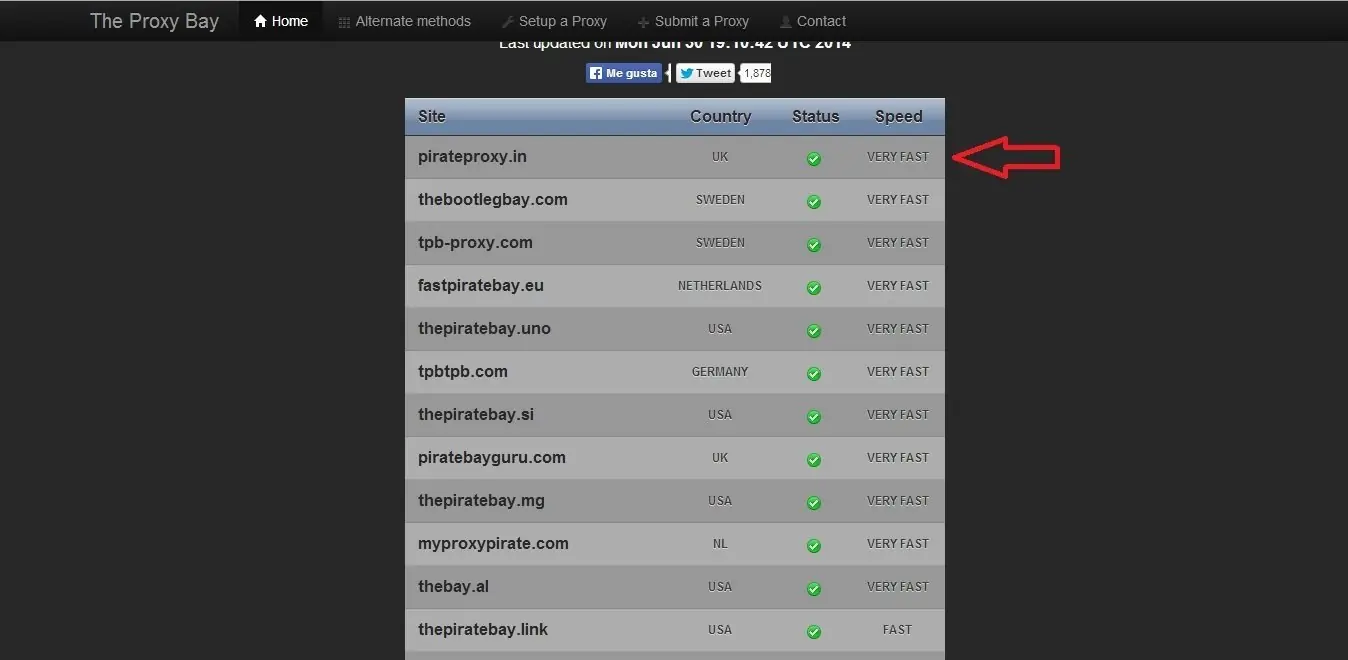1348x660 pixels.
Task: Open thepiratebay.mg proxy link
Action: [481, 501]
